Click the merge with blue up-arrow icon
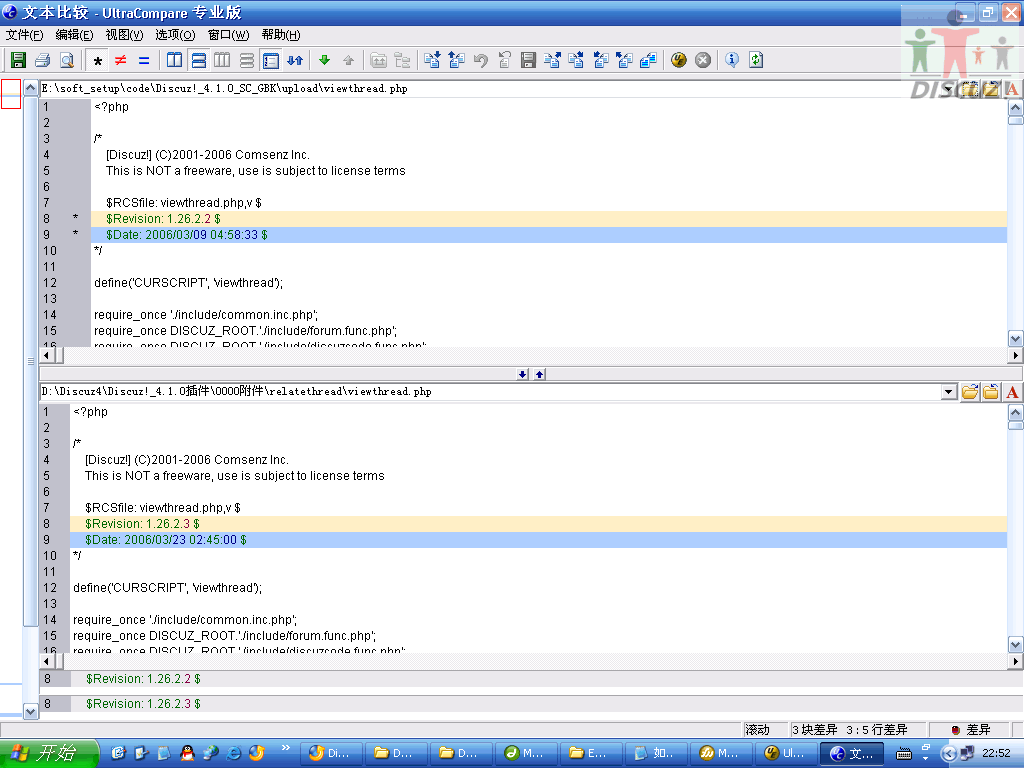1024x768 pixels. 456,61
